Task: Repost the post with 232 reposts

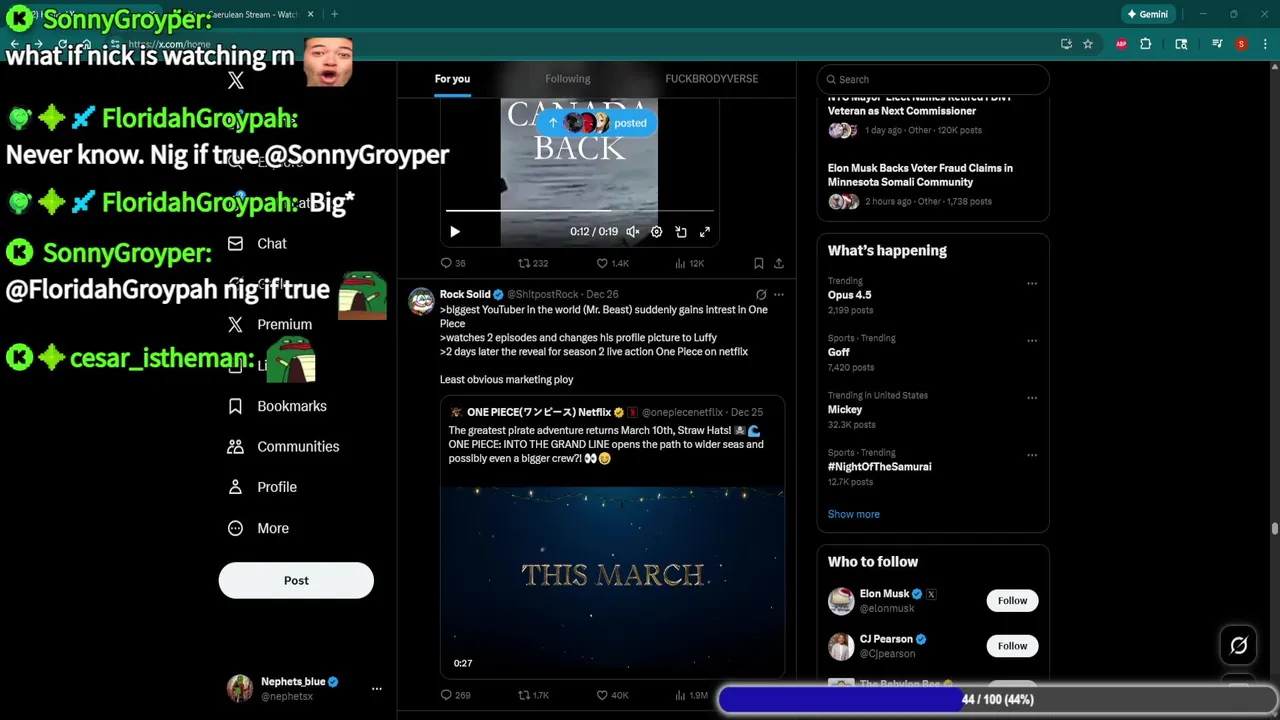Action: pyautogui.click(x=532, y=263)
